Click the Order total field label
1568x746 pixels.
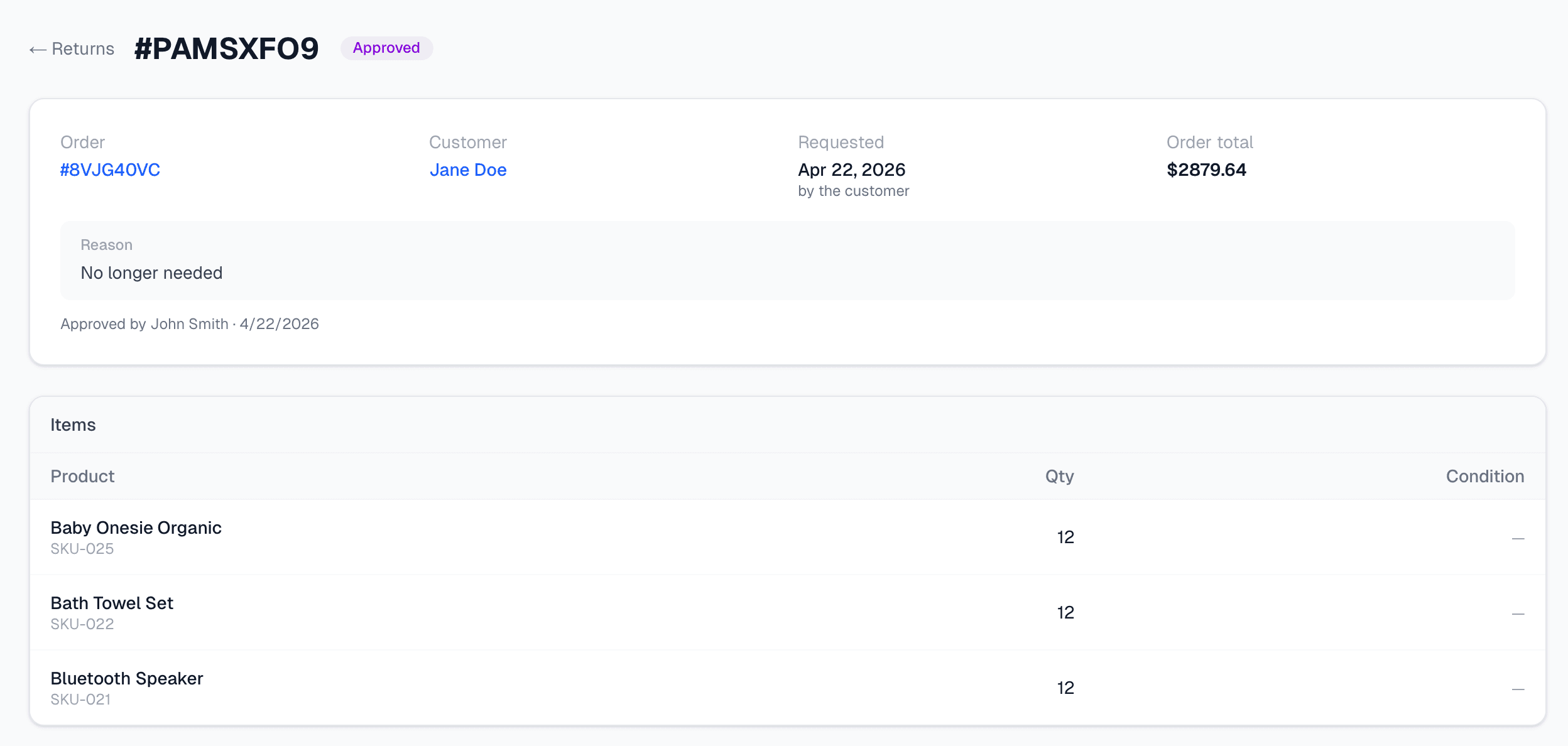click(1209, 143)
